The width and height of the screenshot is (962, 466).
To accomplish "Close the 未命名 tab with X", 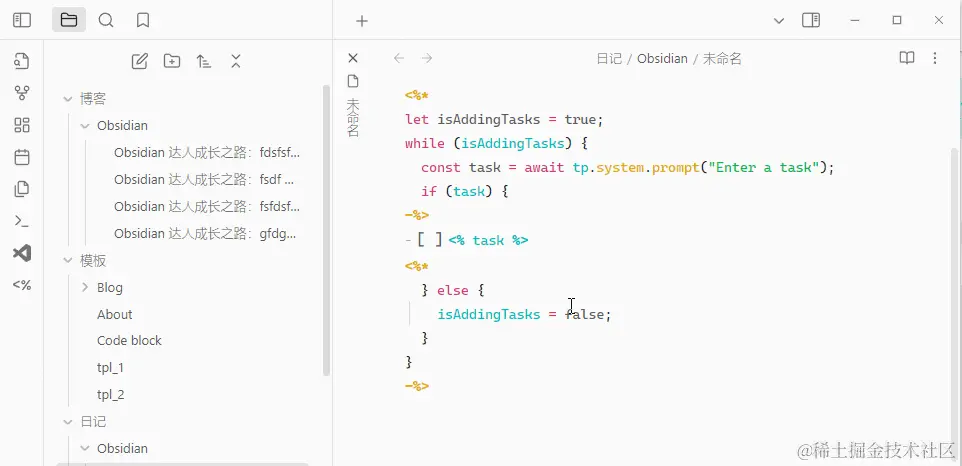I will coord(353,58).
